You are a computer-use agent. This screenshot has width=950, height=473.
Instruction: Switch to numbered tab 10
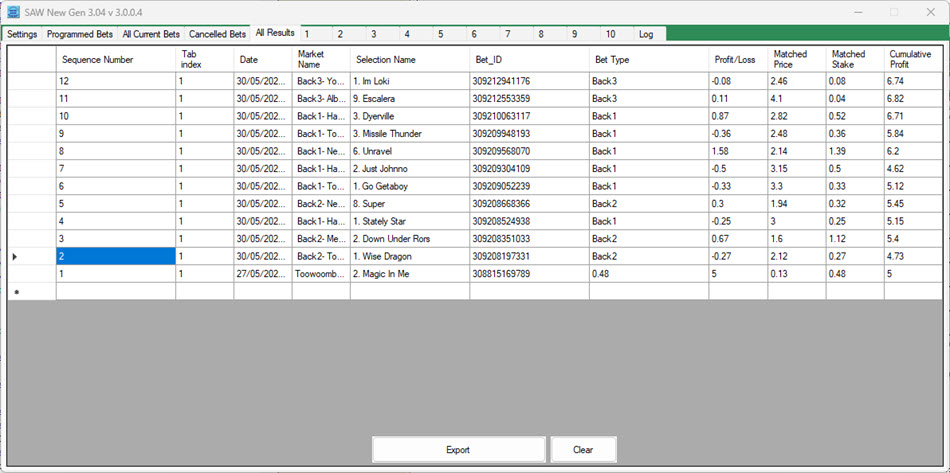tap(610, 34)
